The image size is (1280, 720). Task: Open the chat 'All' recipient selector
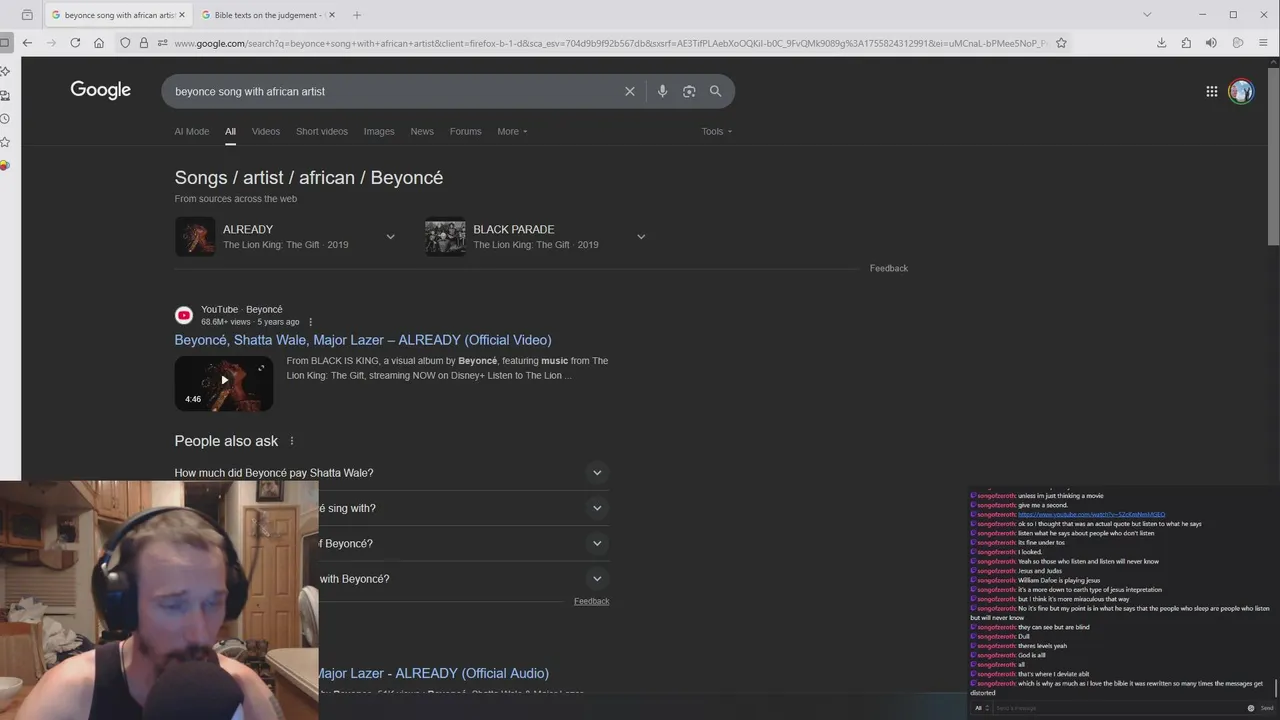982,708
